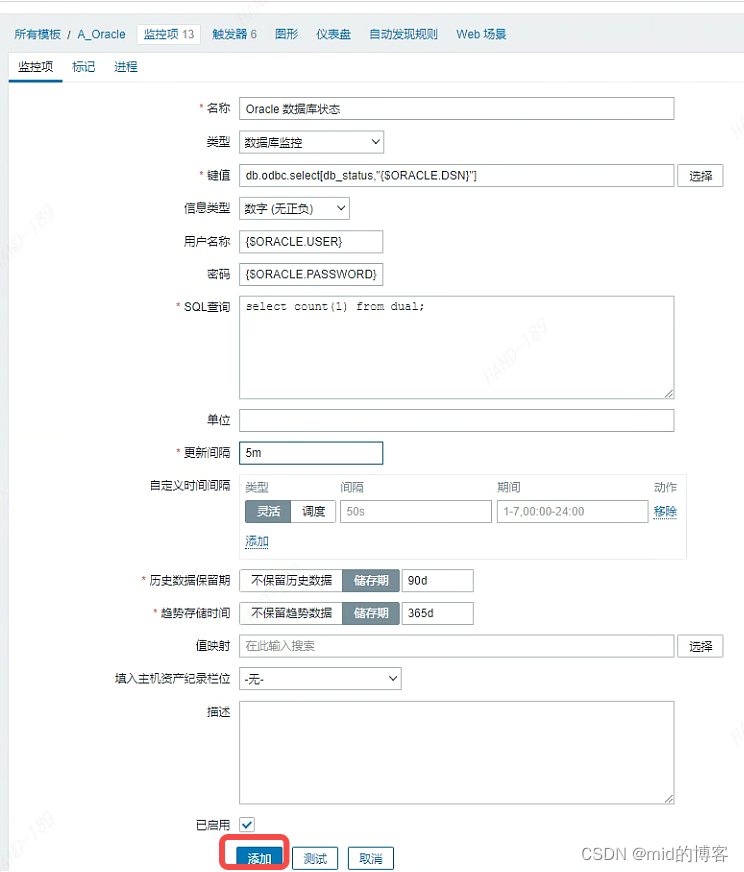Viewport: 744px width, 872px height.
Task: Click the SQL查询 textarea resize handle
Action: point(669,394)
